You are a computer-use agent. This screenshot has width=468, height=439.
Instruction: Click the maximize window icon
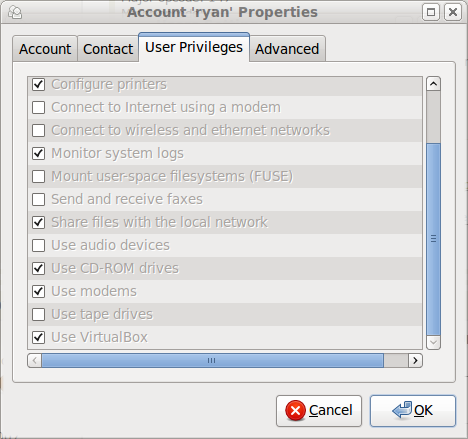(x=431, y=13)
